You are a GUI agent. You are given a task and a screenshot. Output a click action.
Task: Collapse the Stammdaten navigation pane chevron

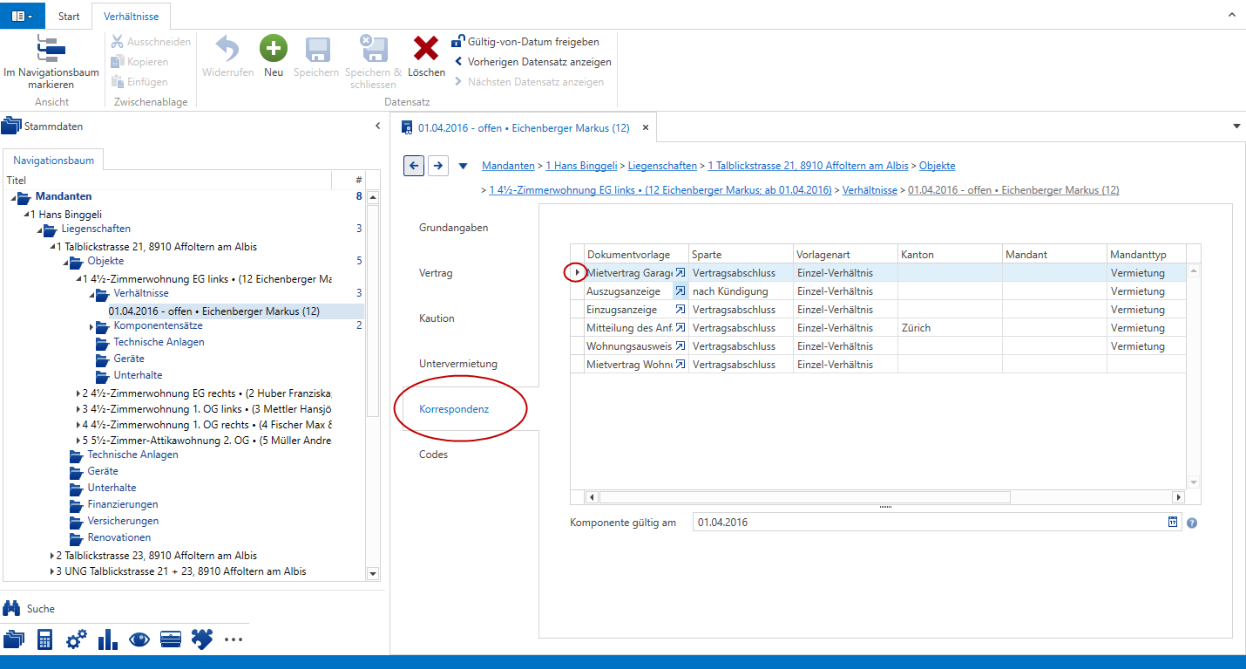point(377,126)
